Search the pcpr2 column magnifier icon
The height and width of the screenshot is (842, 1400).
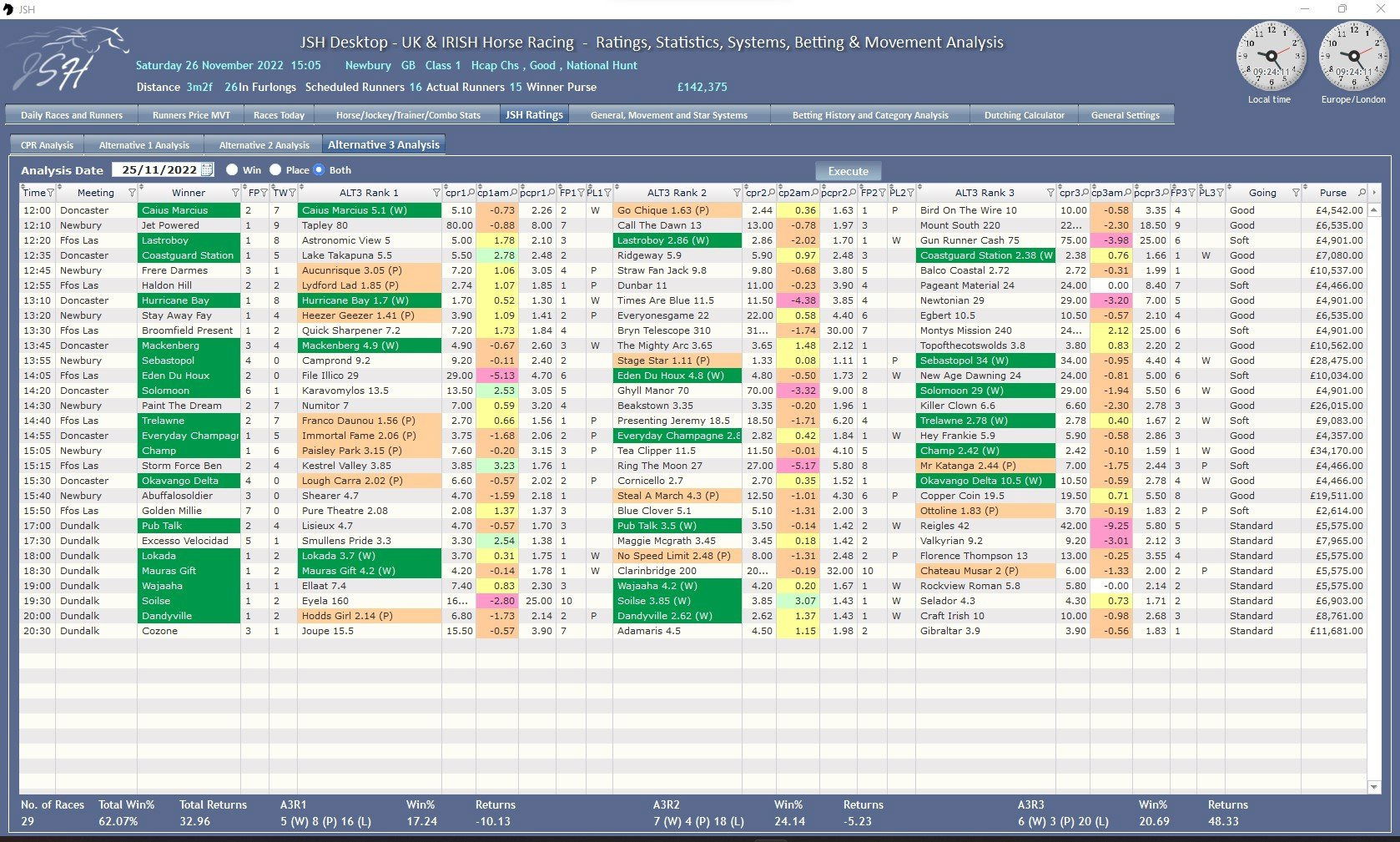click(854, 193)
